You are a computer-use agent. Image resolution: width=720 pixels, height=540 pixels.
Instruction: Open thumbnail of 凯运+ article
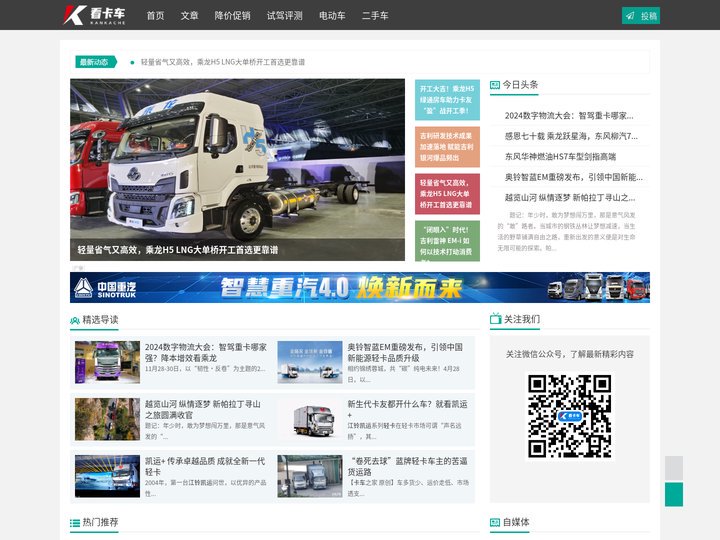pos(107,476)
